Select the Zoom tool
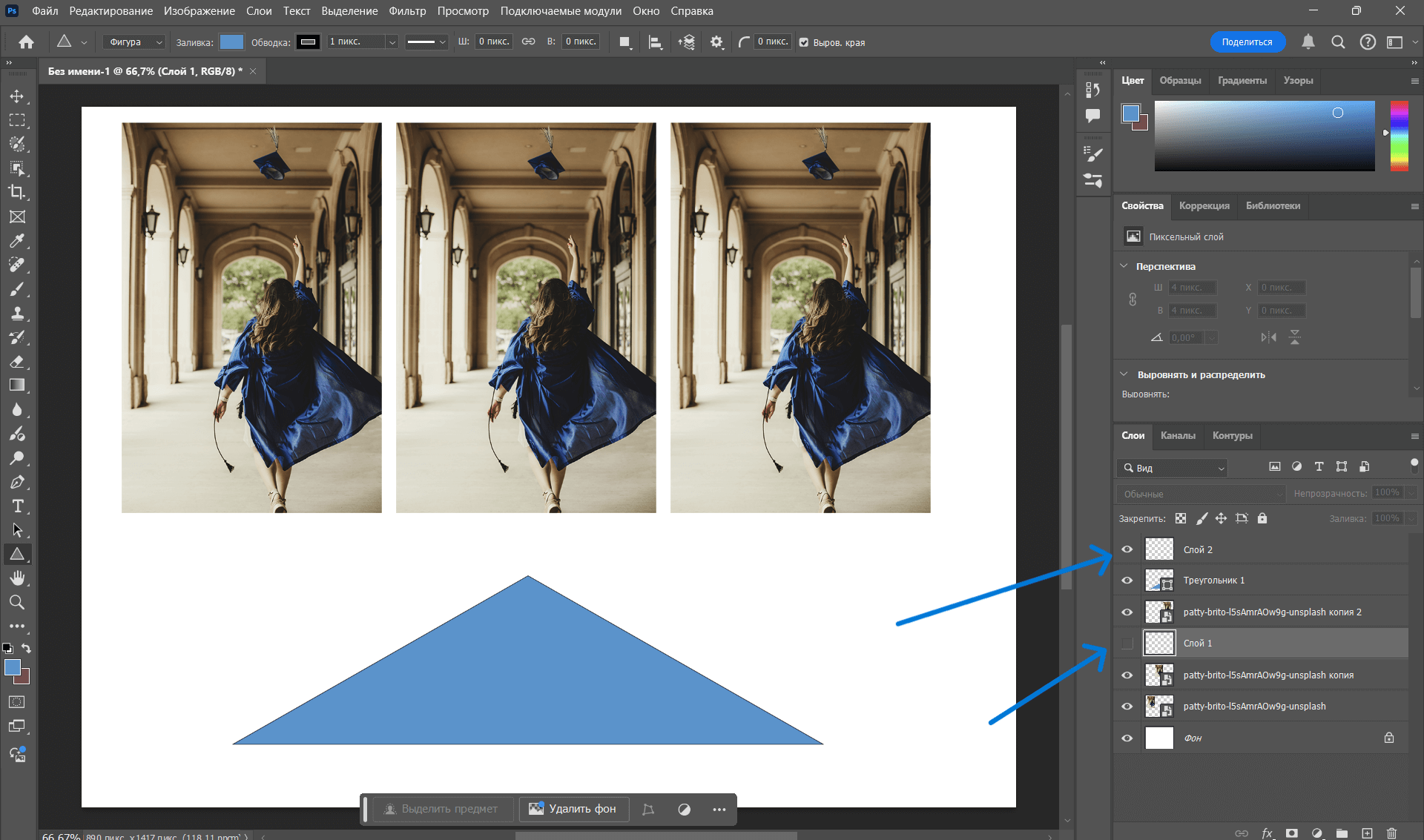 (17, 602)
